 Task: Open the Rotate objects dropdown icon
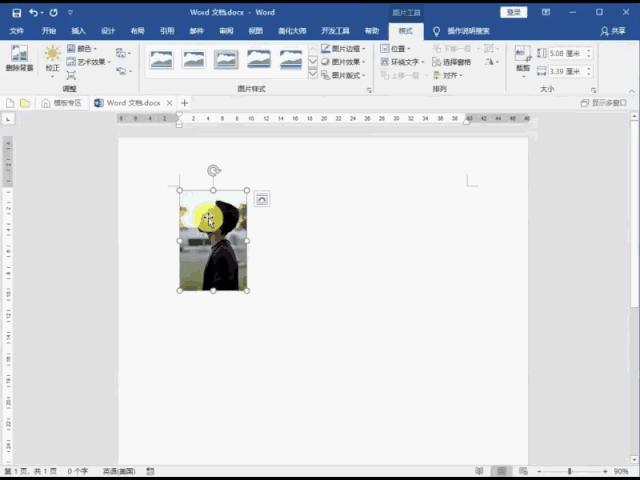click(x=491, y=62)
